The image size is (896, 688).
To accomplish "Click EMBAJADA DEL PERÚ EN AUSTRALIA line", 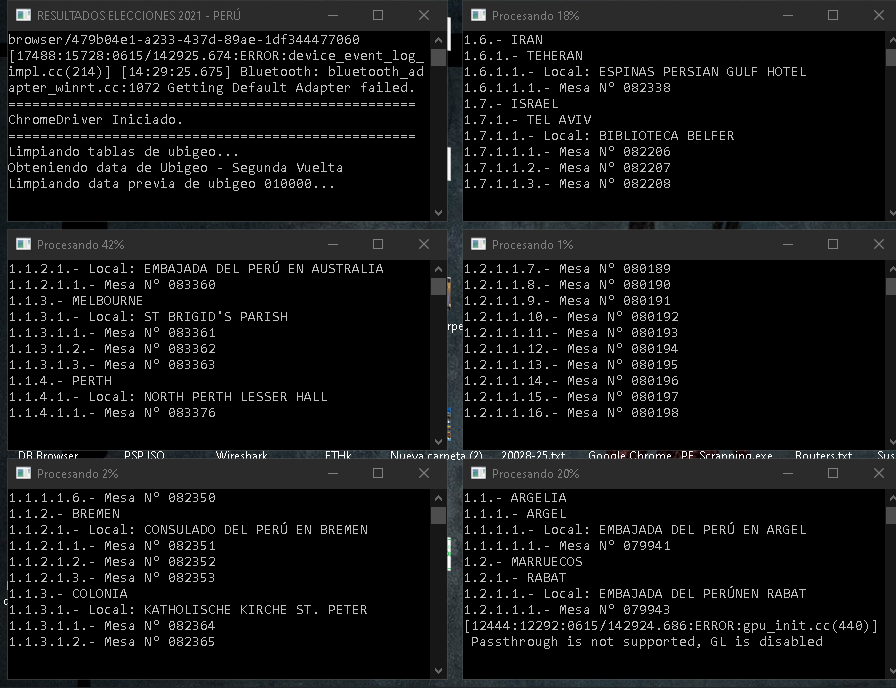I will [196, 269].
